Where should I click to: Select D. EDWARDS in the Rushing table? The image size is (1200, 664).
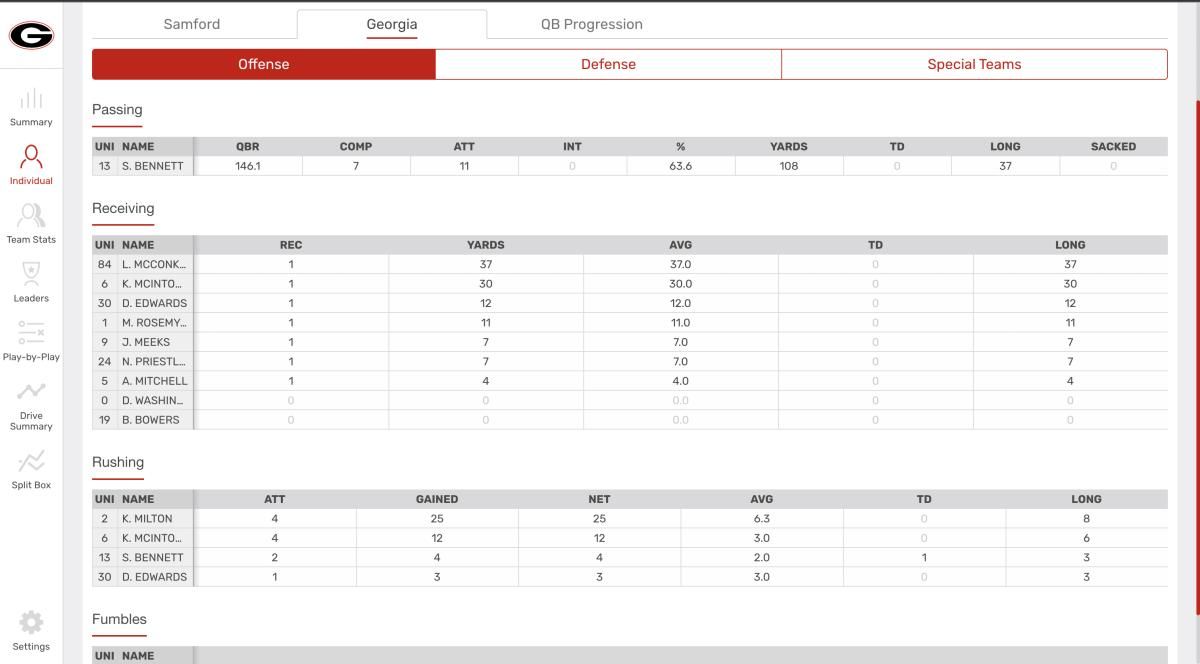154,577
